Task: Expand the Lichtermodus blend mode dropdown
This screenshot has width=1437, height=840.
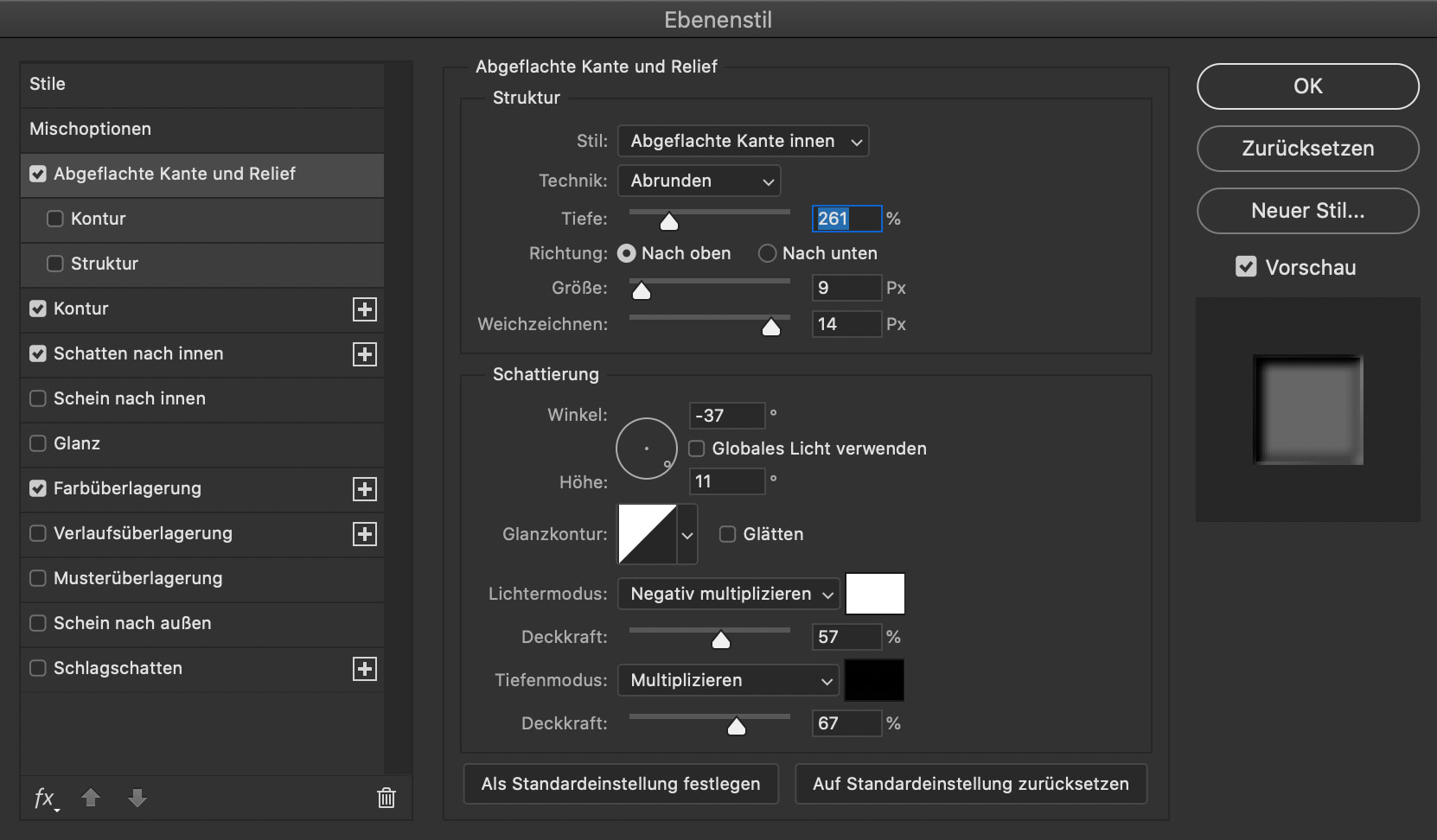Action: point(728,594)
